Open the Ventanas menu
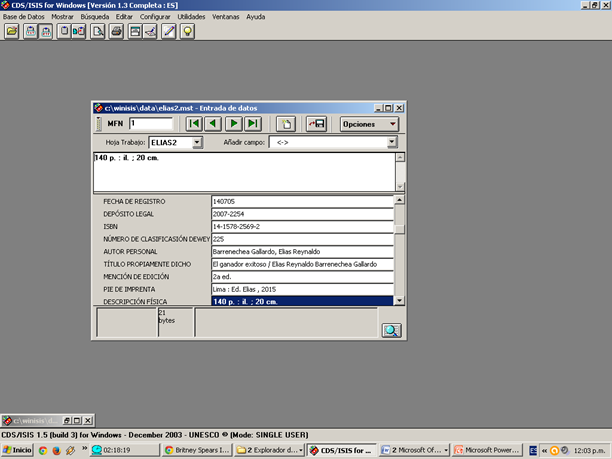 pos(226,17)
